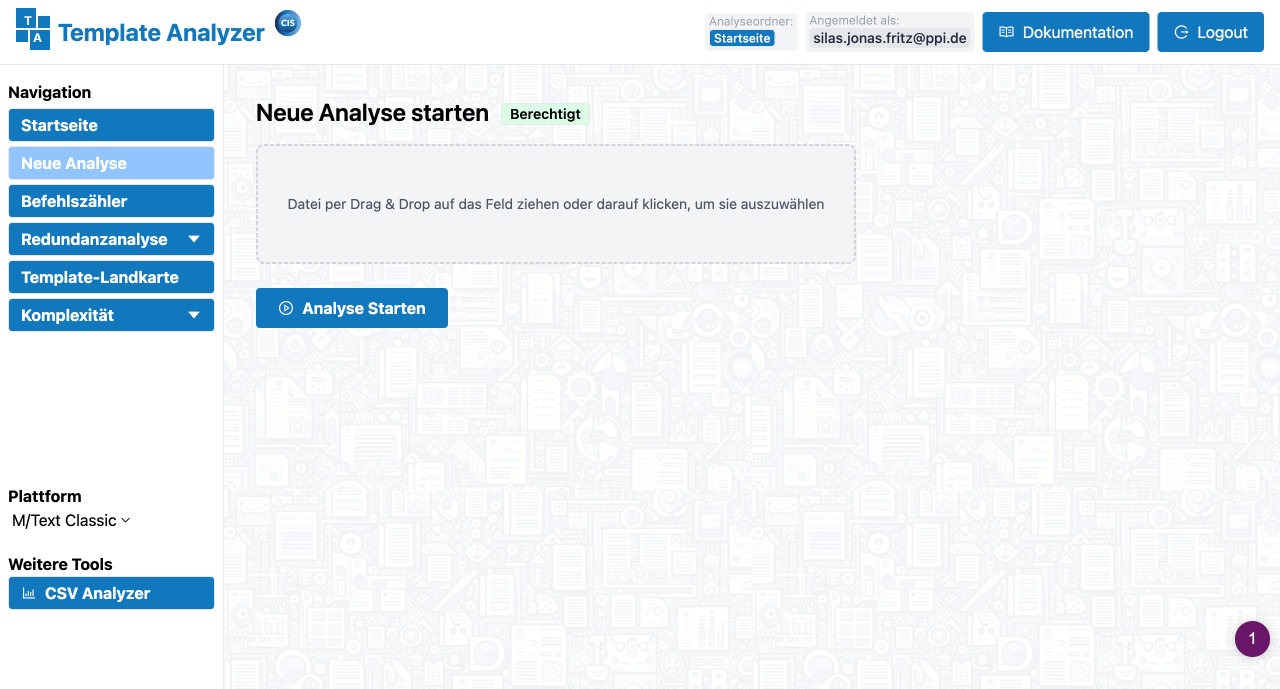Click the play icon in Analyse Starten

[x=286, y=308]
